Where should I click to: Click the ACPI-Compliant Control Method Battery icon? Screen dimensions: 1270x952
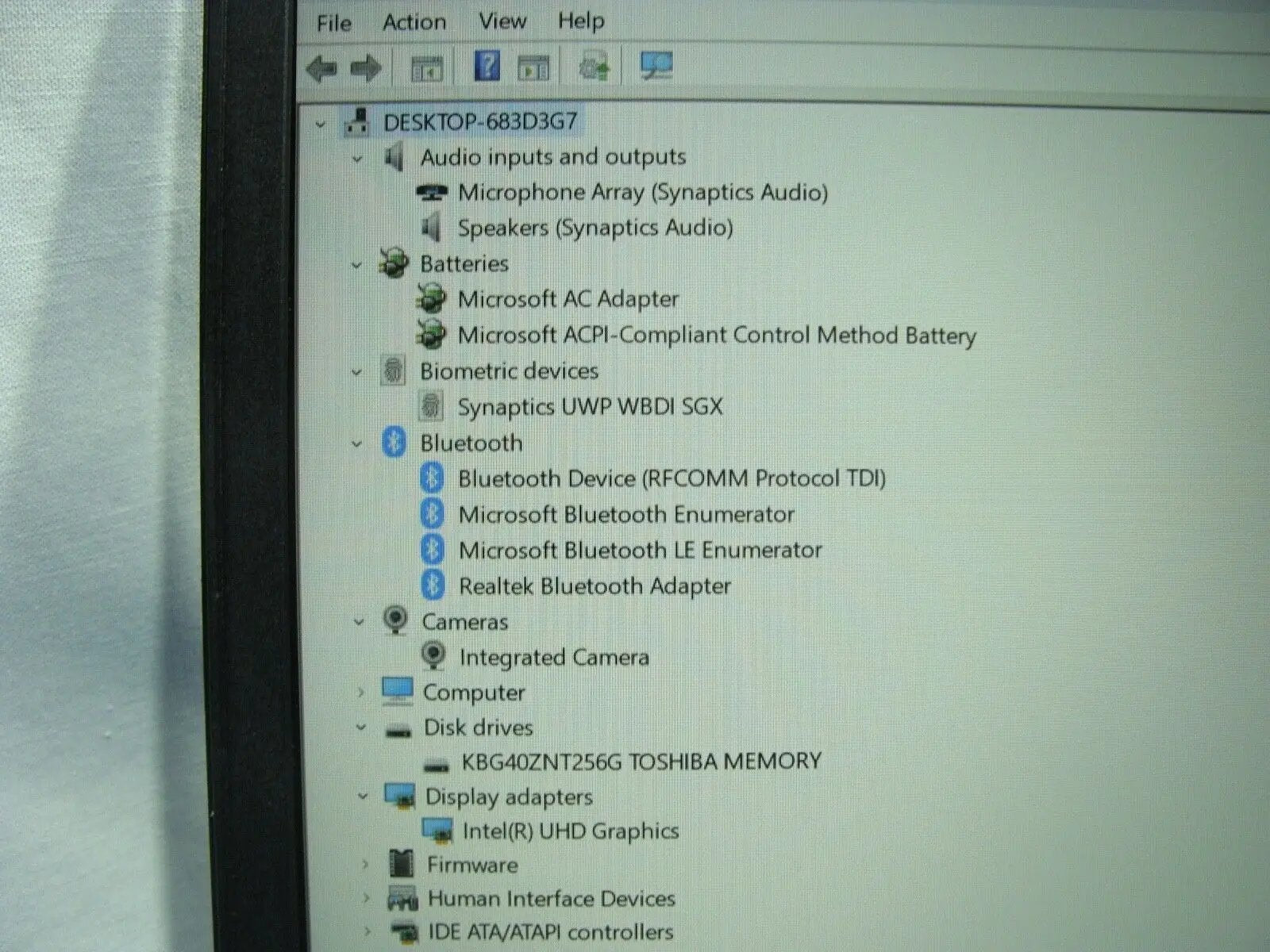tap(431, 335)
